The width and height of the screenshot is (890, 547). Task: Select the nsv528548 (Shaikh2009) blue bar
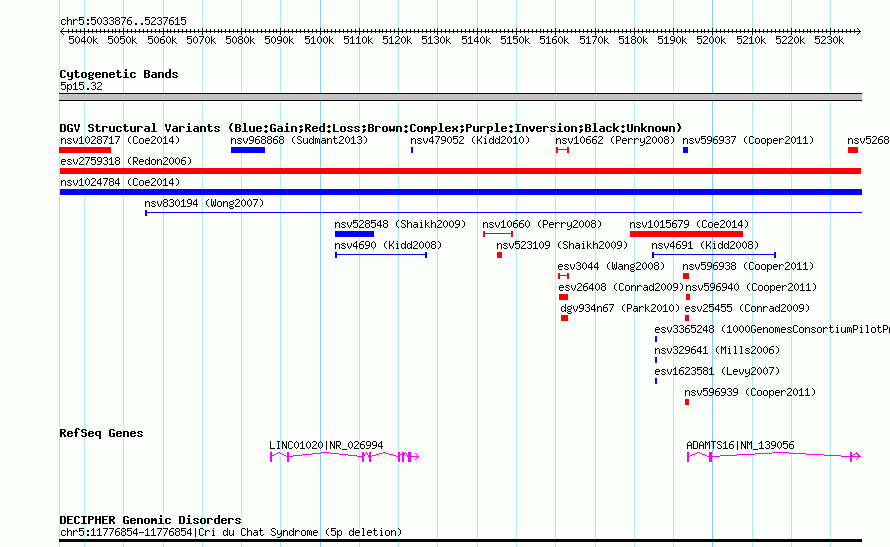point(354,234)
